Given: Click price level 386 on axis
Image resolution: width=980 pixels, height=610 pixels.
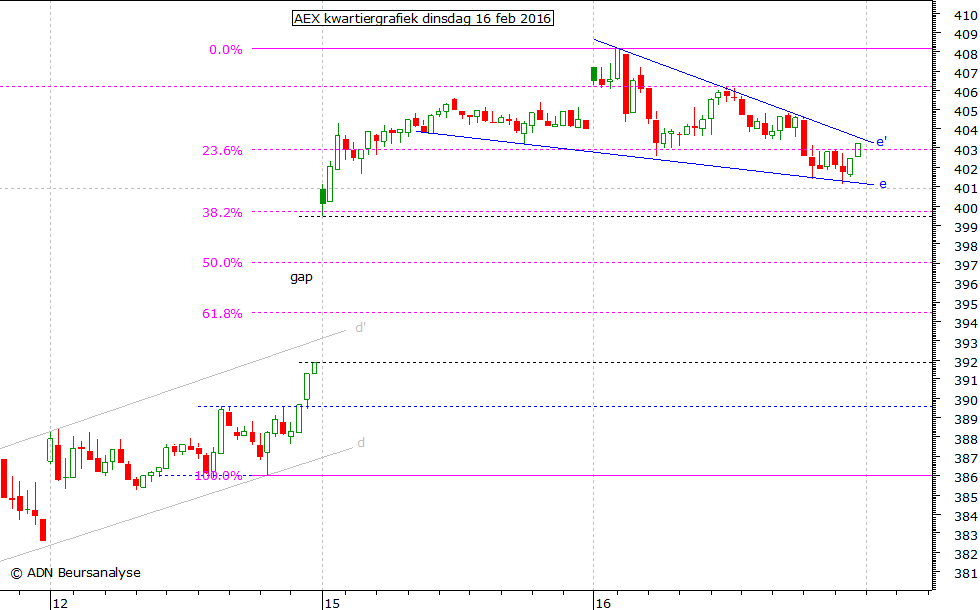Looking at the screenshot, I should 966,478.
